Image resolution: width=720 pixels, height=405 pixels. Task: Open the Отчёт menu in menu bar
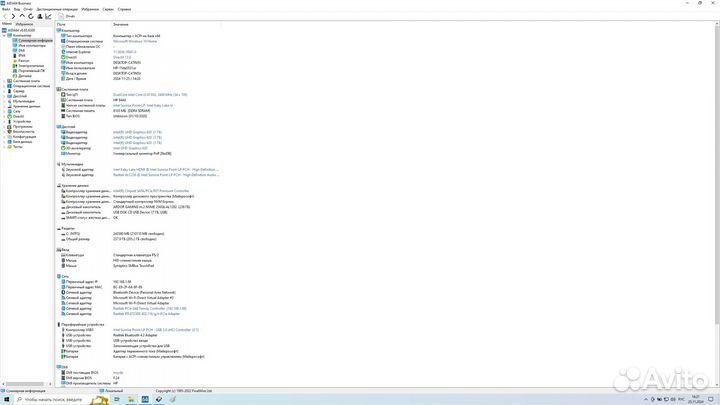[28, 9]
